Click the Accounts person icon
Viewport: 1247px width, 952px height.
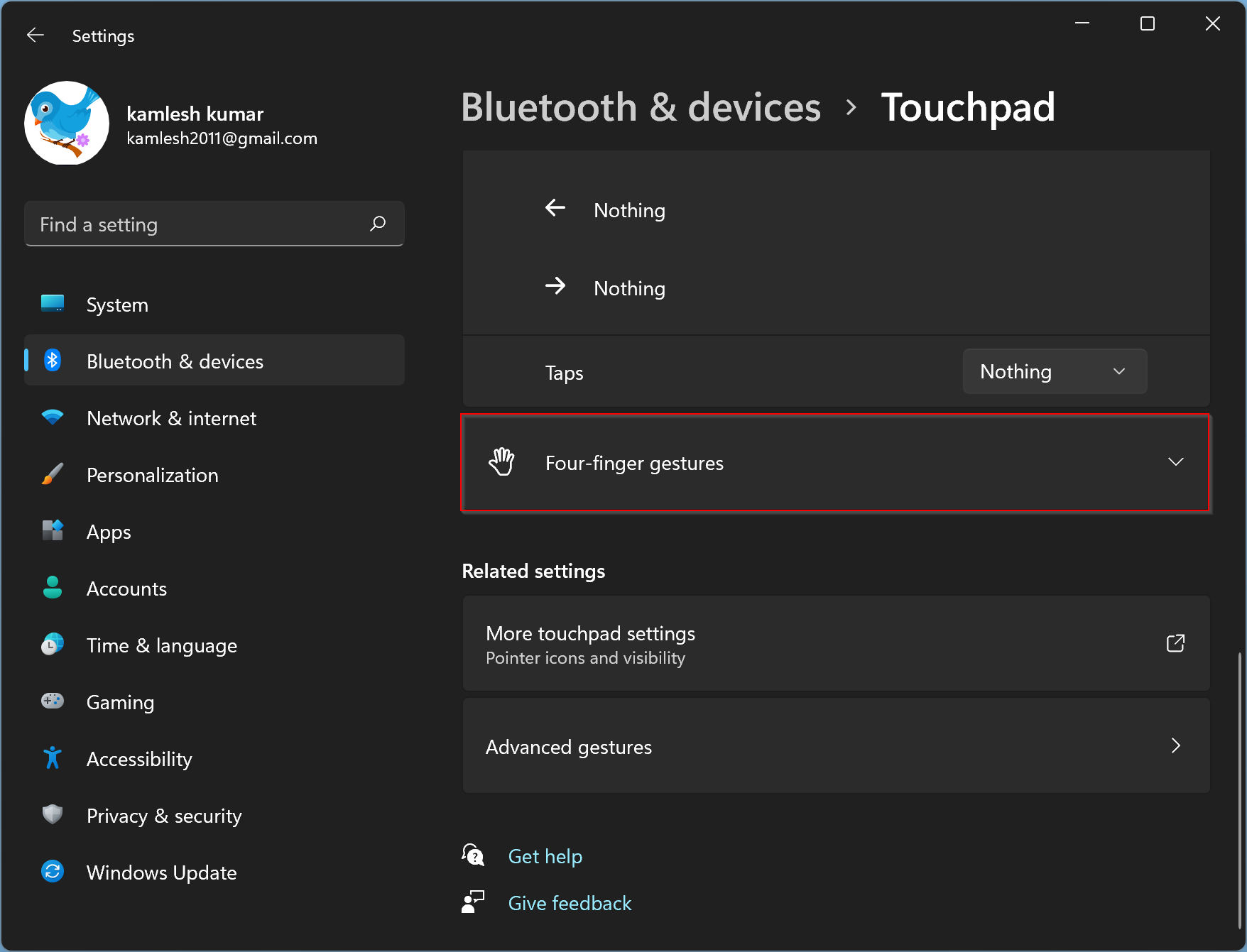tap(53, 587)
